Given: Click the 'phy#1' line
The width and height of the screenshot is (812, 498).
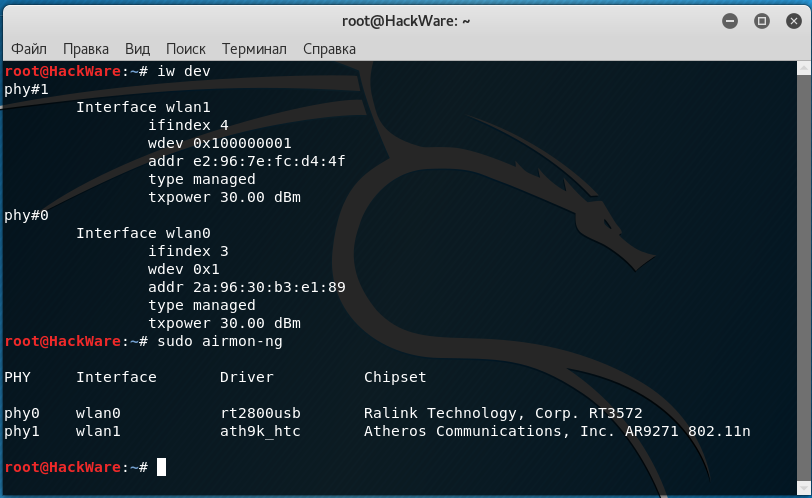Looking at the screenshot, I should [x=26, y=90].
